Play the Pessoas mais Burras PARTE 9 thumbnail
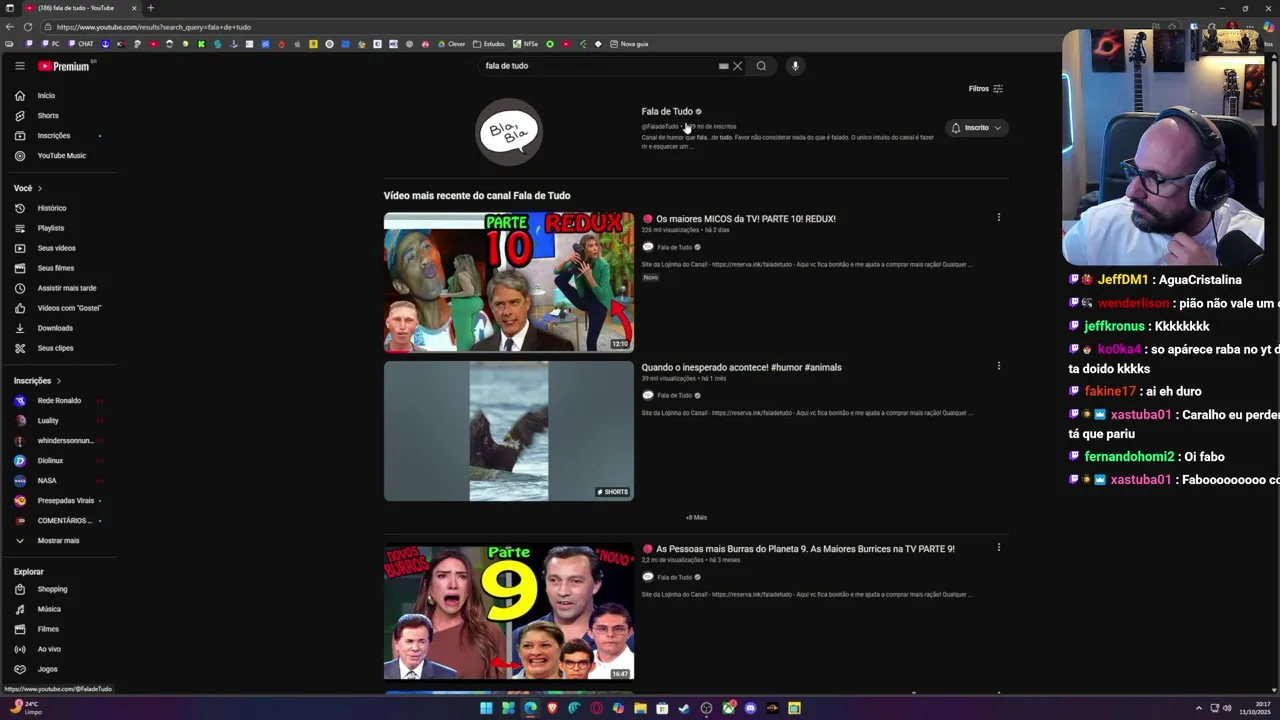The width and height of the screenshot is (1280, 720). (509, 612)
